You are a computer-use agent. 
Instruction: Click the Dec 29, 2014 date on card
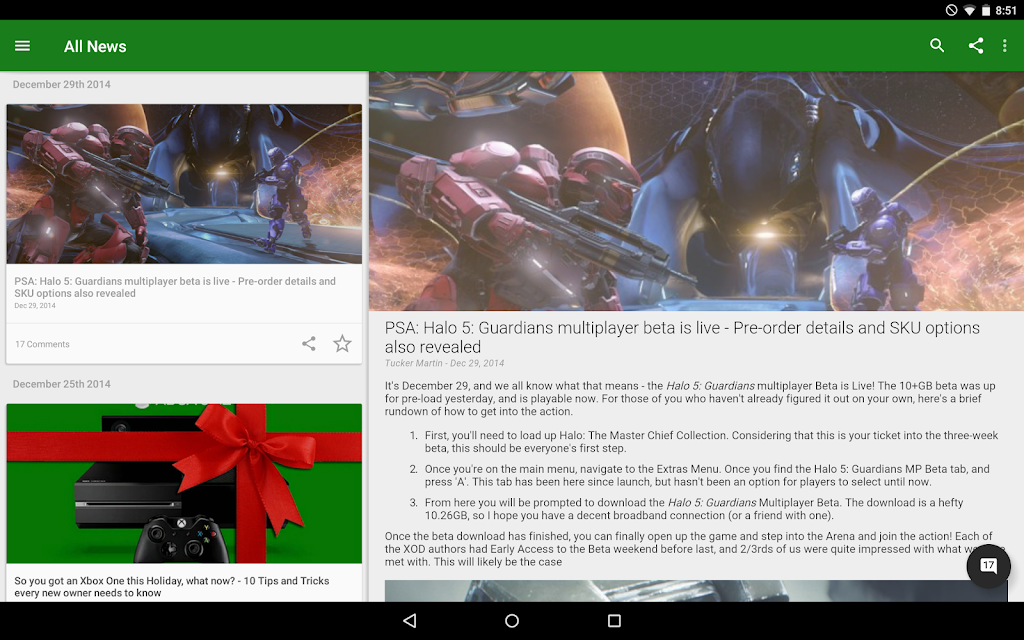pos(35,306)
